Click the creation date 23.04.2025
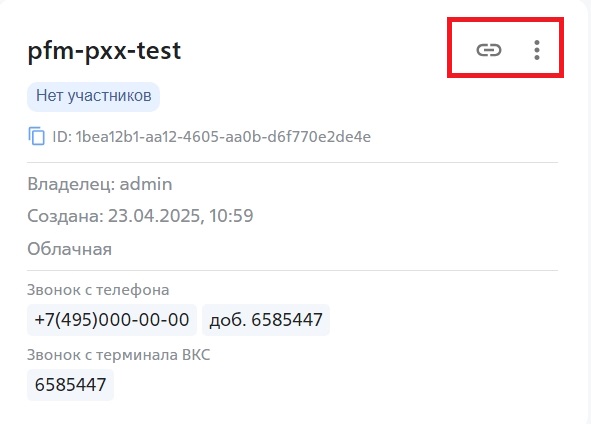Screen dimensions: 591x424 tap(156, 216)
